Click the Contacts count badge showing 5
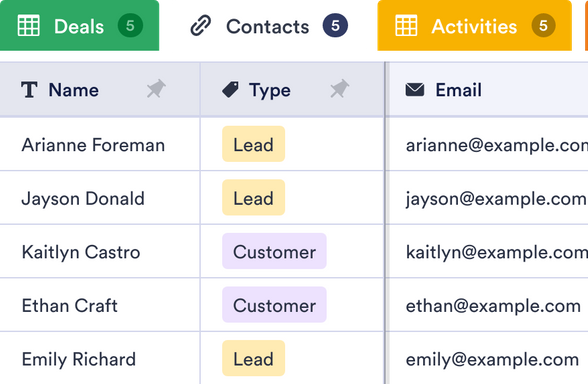 (x=335, y=26)
